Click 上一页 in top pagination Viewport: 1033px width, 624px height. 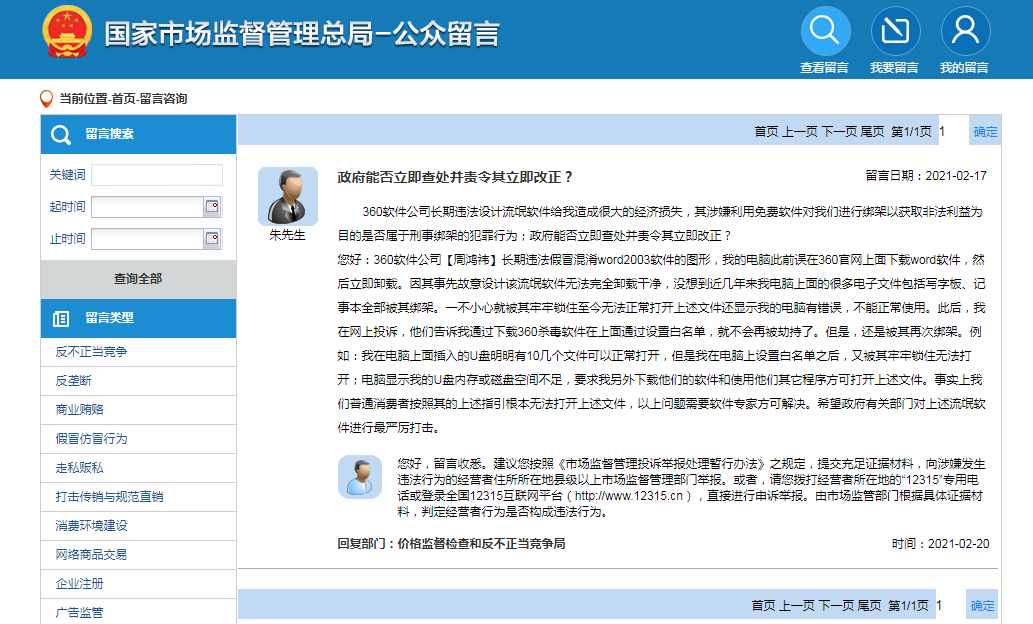tap(799, 132)
